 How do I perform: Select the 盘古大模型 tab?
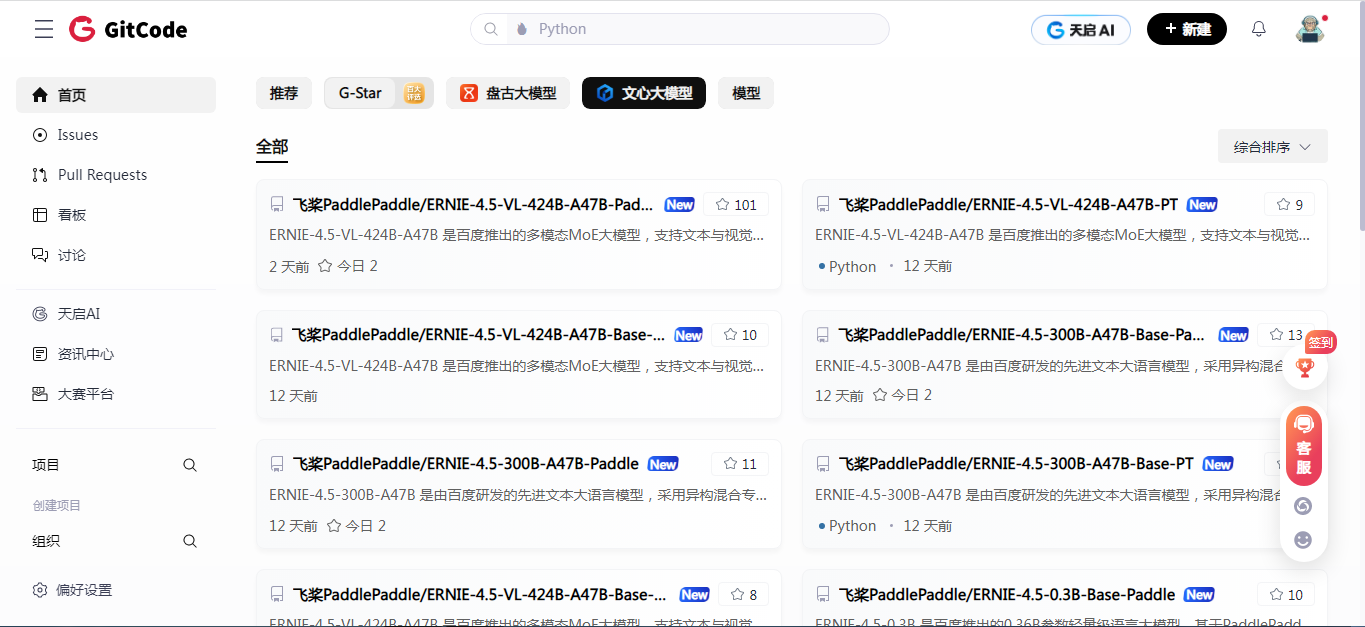click(508, 93)
